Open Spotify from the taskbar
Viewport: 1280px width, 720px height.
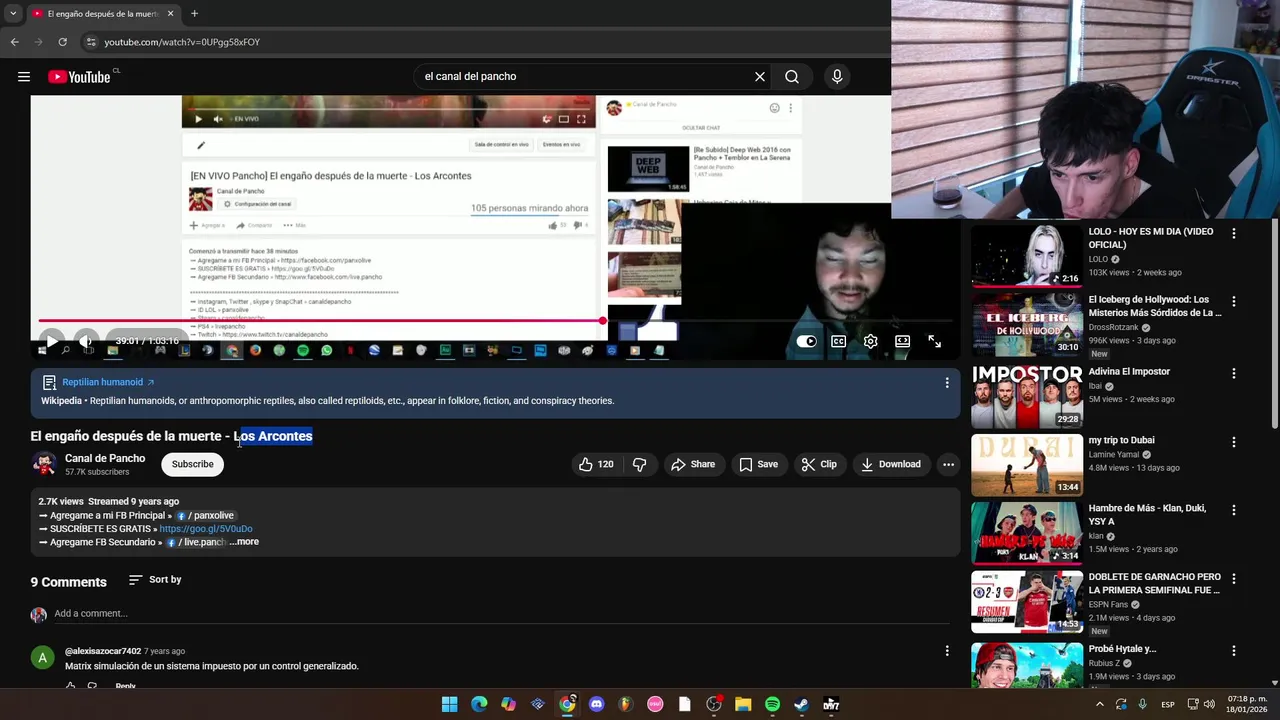pyautogui.click(x=772, y=704)
